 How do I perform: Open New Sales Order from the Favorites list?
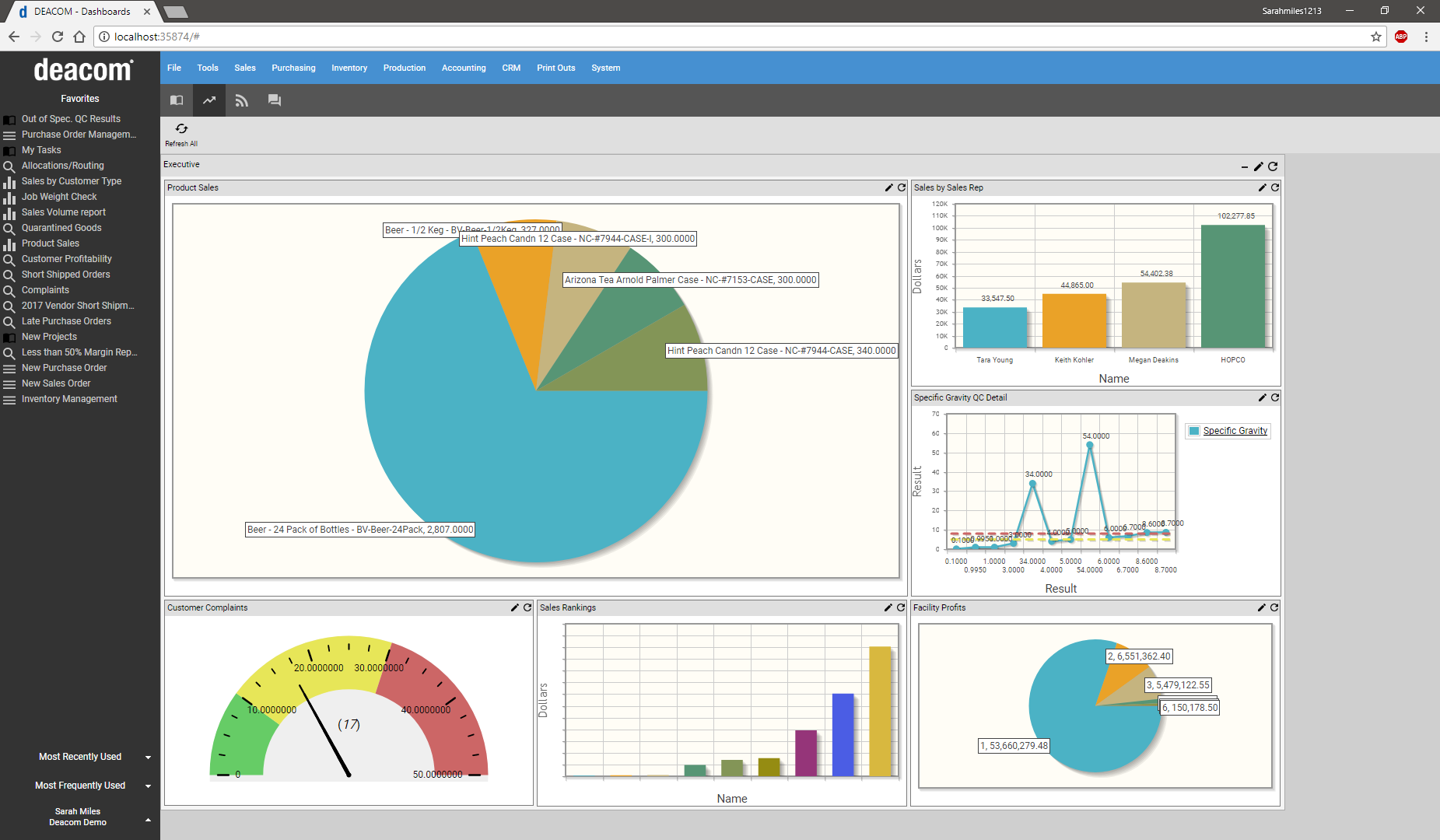coord(56,383)
